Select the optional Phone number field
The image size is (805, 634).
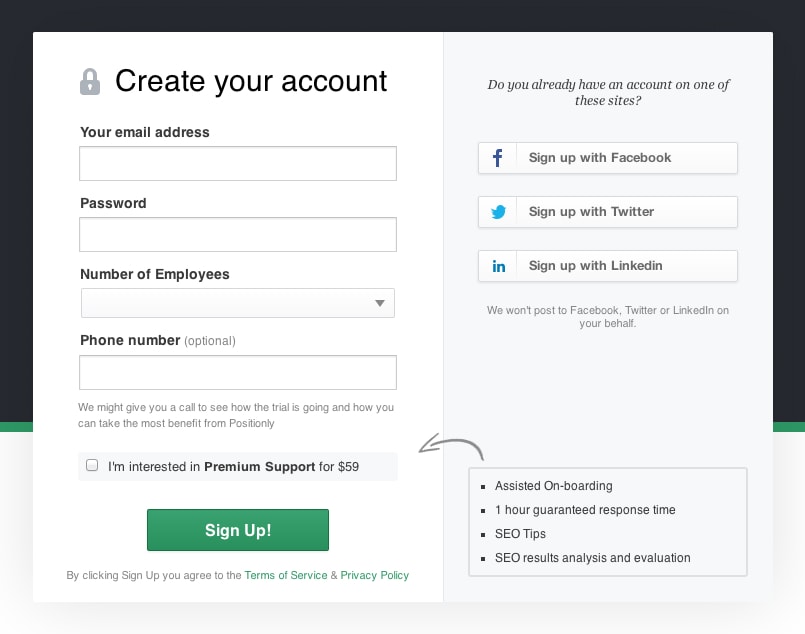(x=238, y=372)
